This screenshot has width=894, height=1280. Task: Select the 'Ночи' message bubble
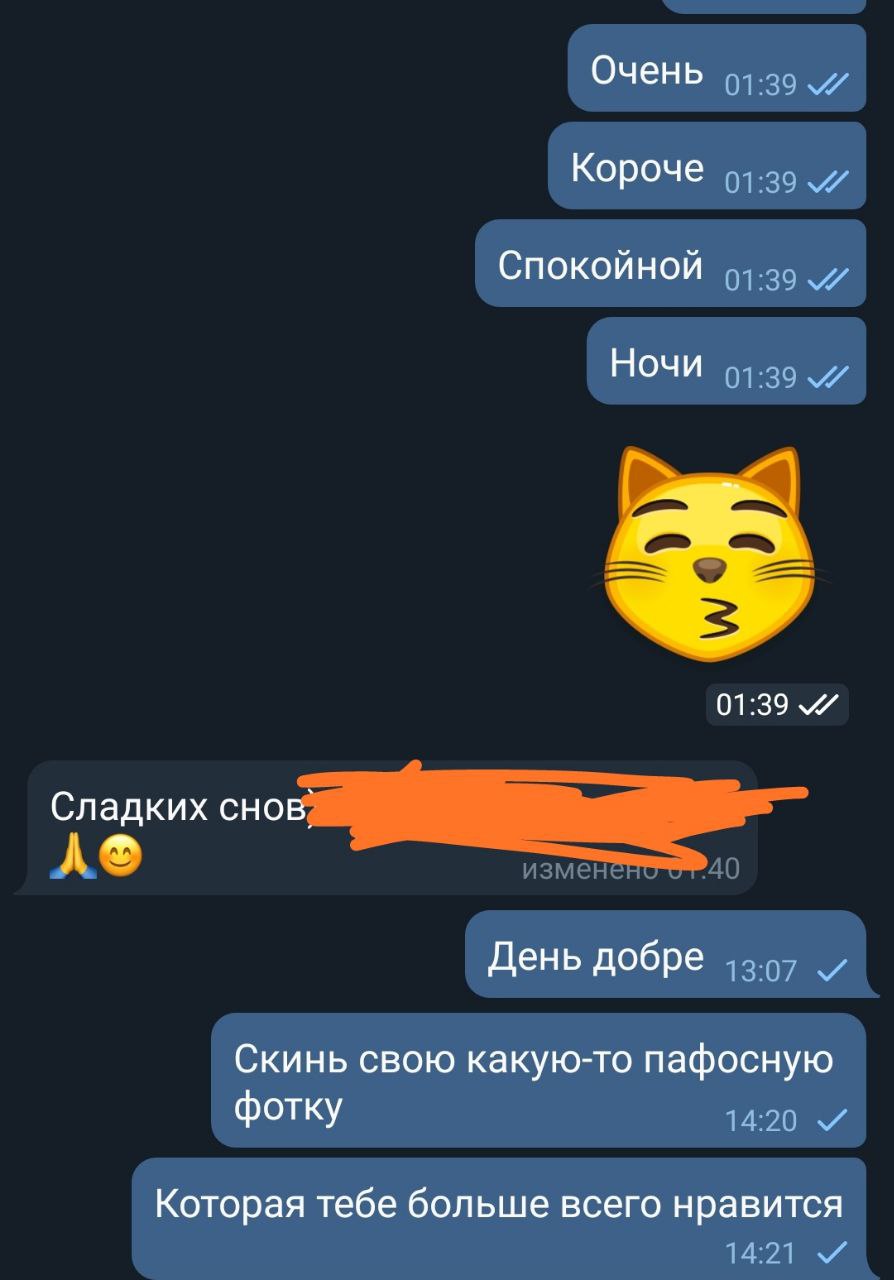(x=726, y=360)
